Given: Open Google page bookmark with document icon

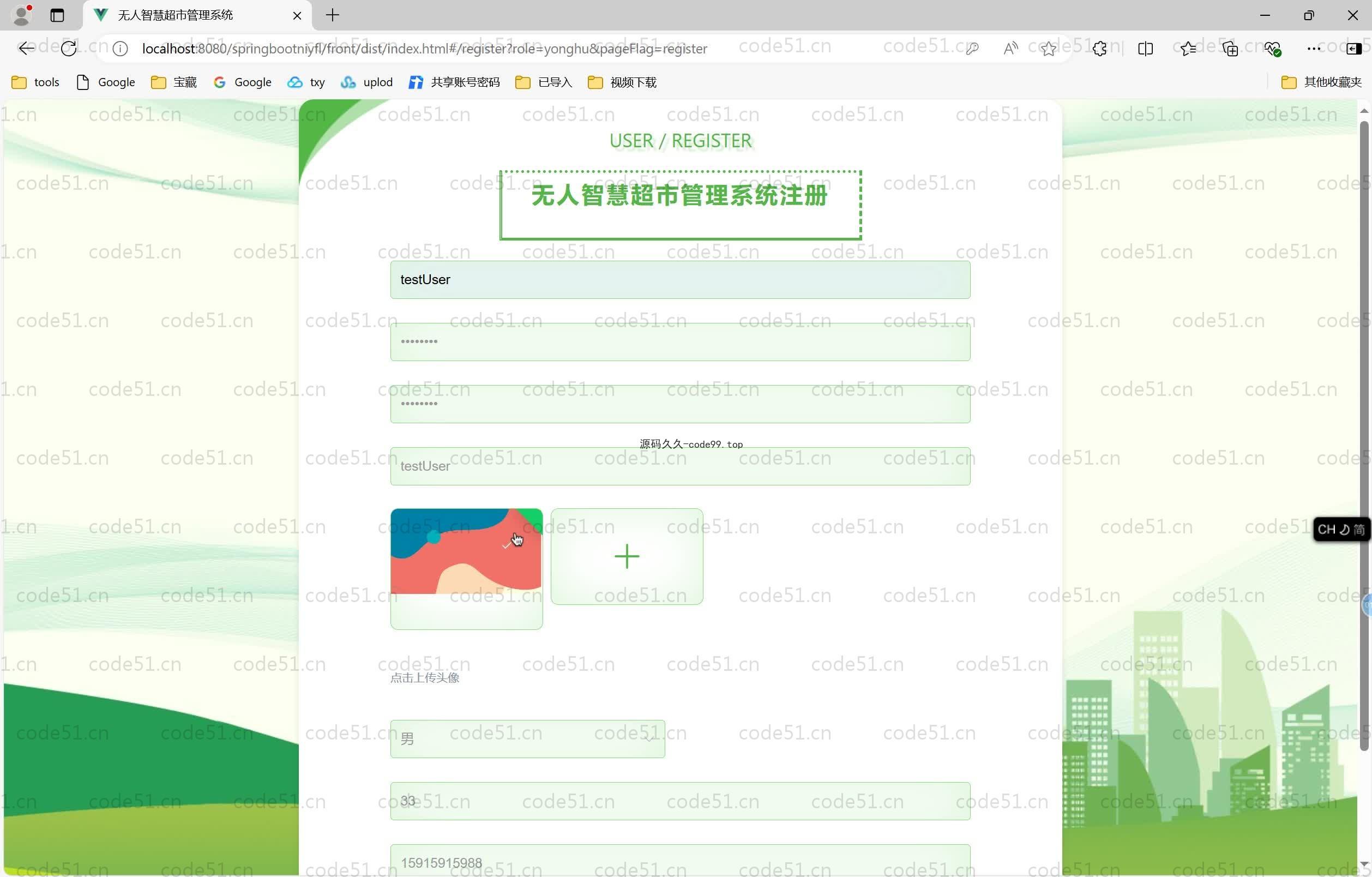Looking at the screenshot, I should 105,83.
